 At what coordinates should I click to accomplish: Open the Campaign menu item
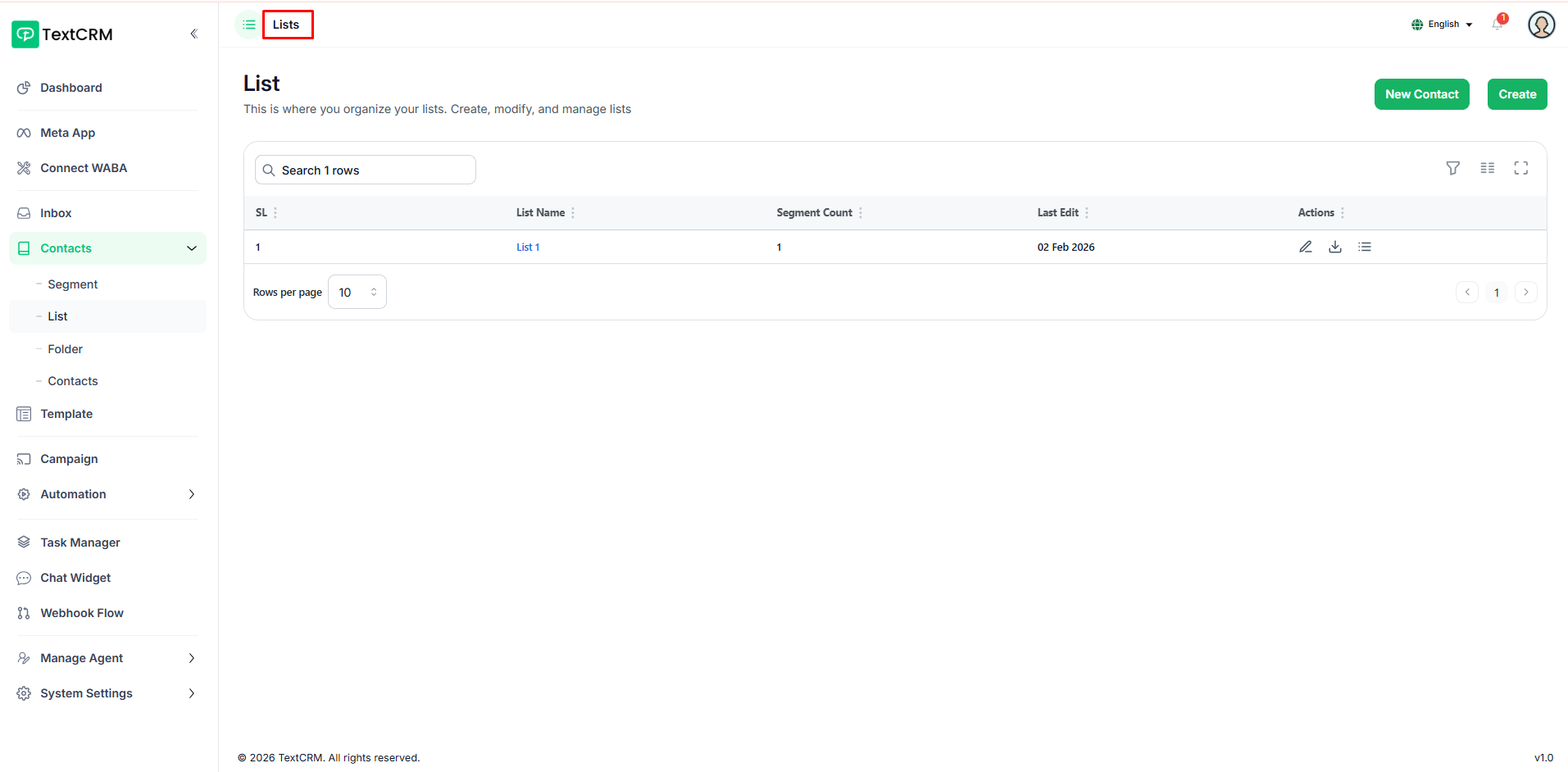pos(69,459)
